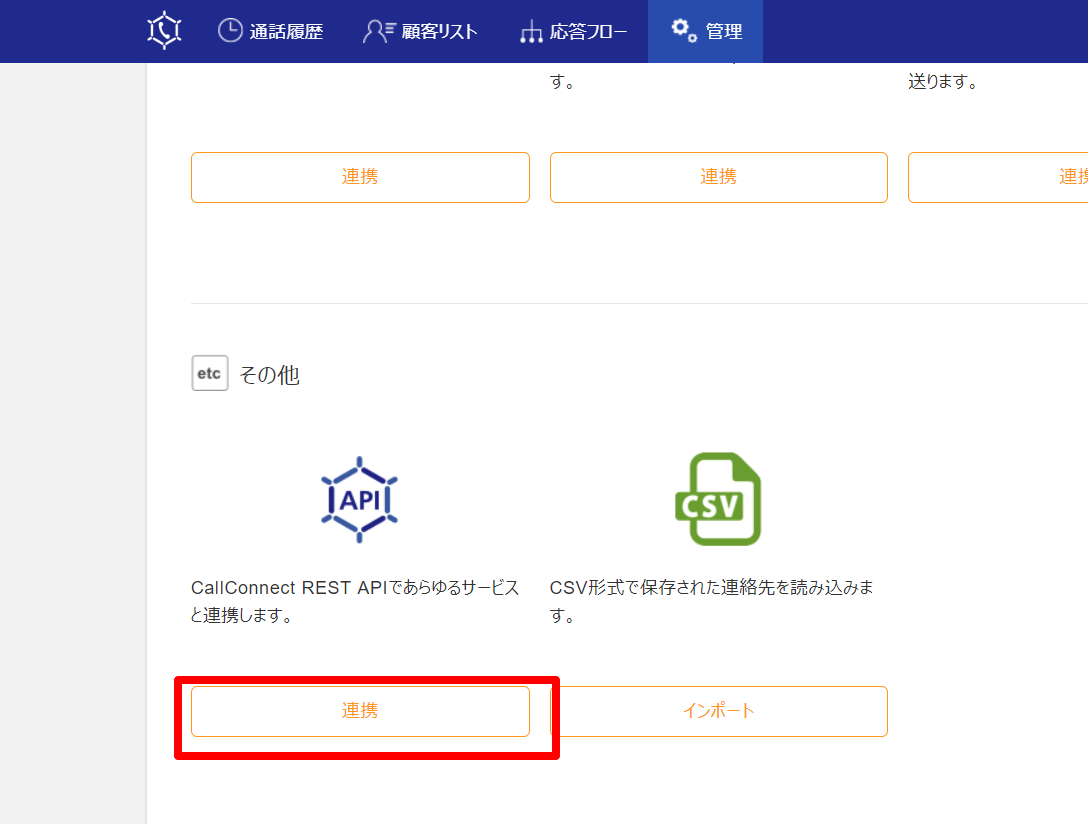
Task: Click the partially visible 連携 button at right edge
Action: point(998,177)
